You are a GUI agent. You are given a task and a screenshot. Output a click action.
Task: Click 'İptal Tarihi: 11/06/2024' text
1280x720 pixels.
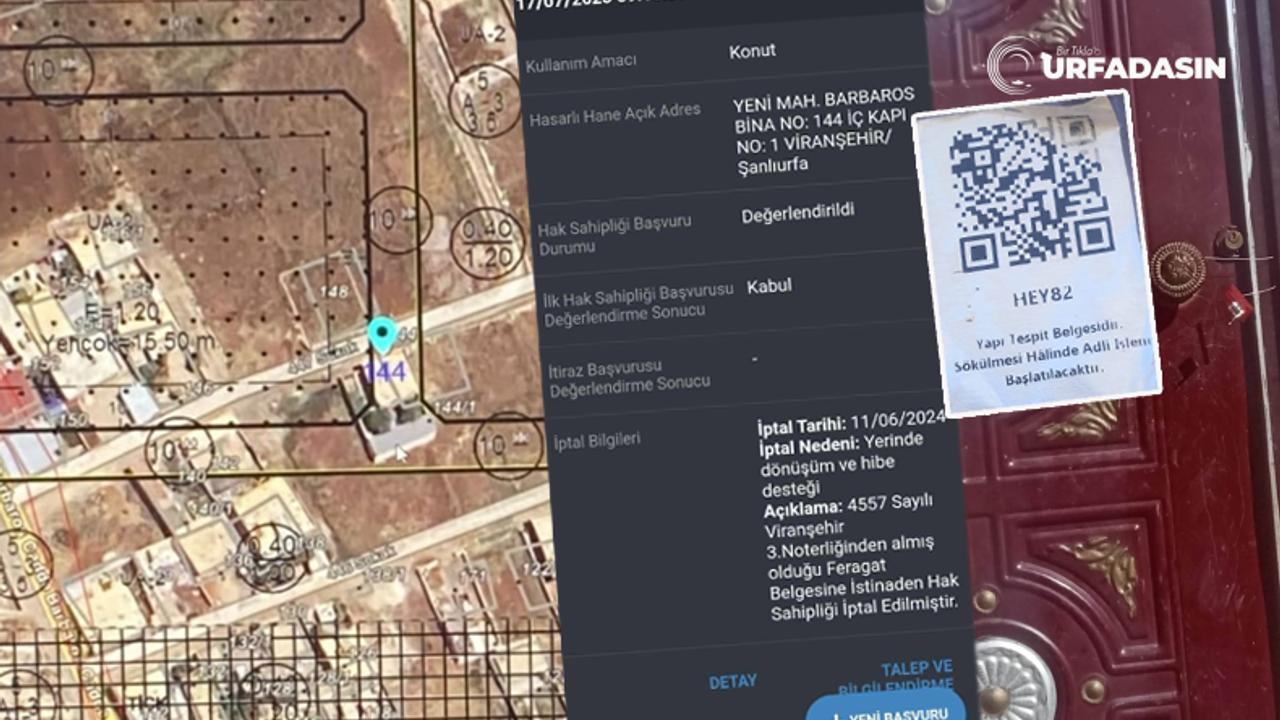point(852,422)
